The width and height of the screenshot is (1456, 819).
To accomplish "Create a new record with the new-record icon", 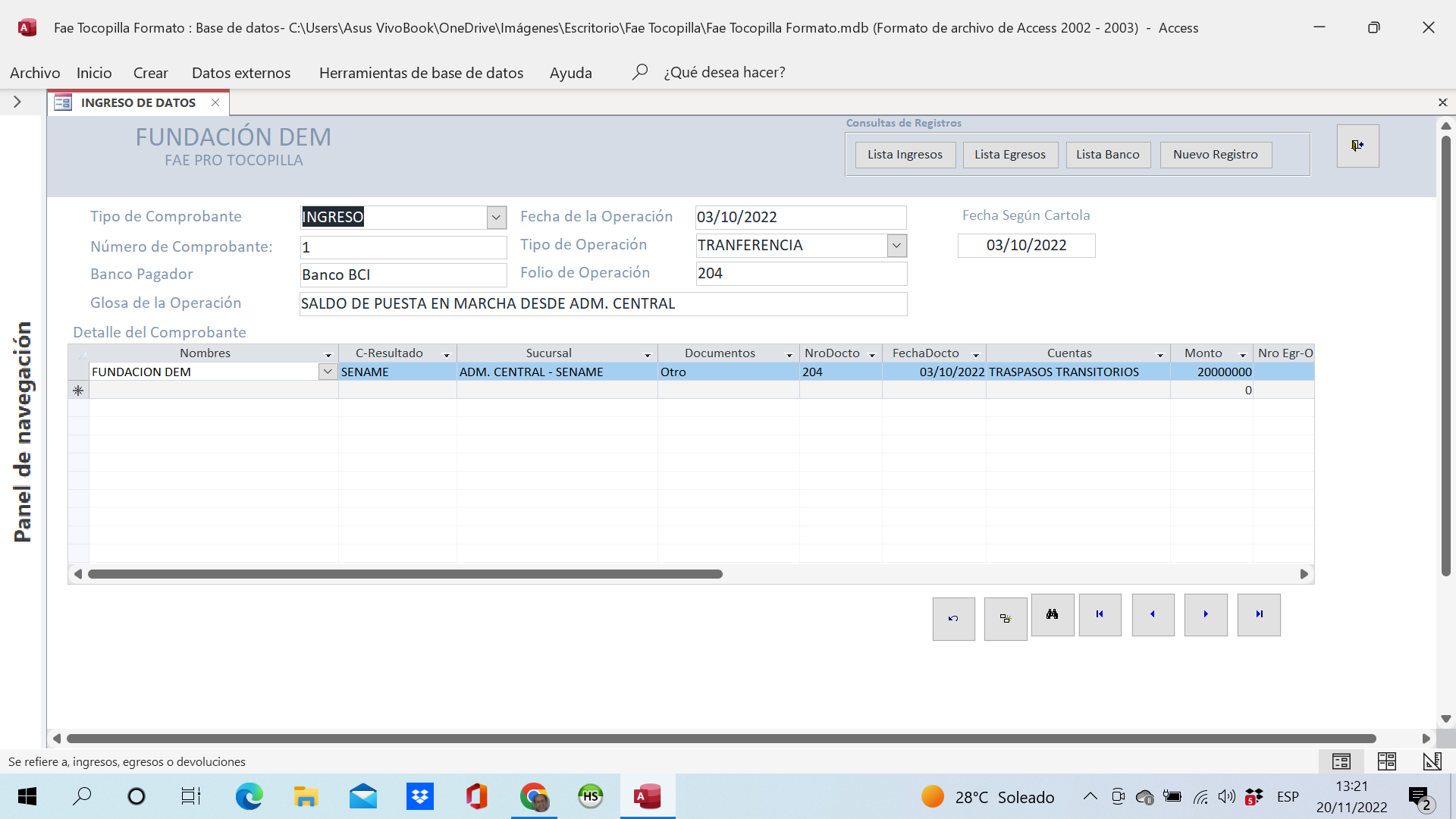I will click(1005, 618).
